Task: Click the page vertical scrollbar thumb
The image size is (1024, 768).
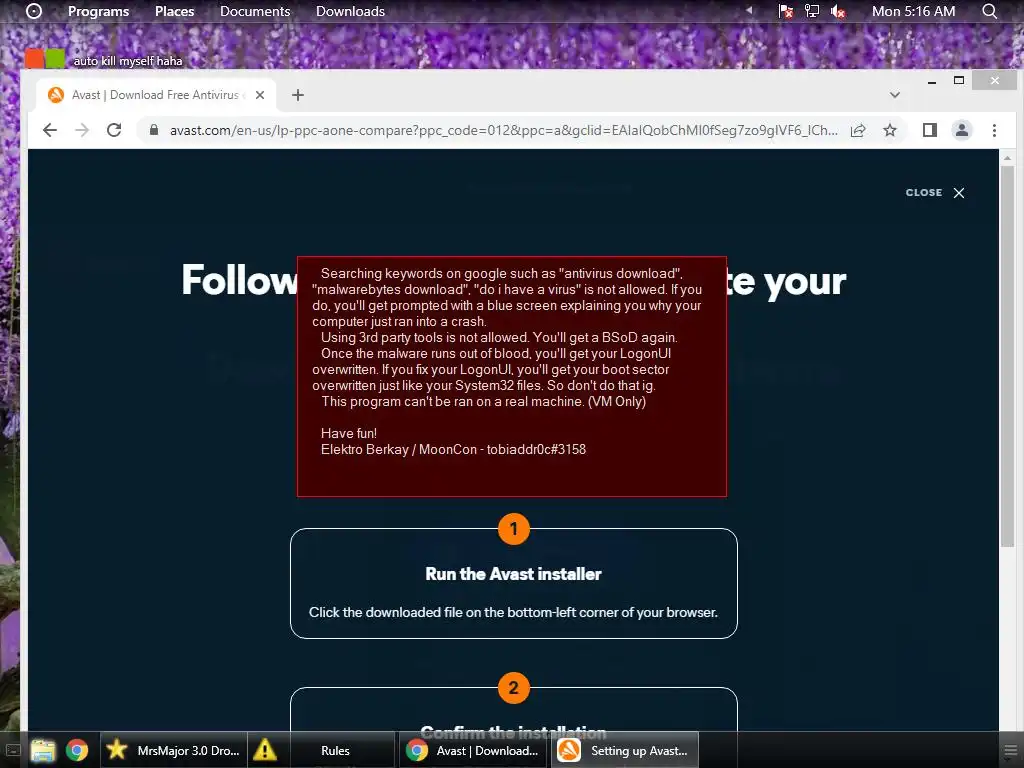Action: pos(1007,356)
